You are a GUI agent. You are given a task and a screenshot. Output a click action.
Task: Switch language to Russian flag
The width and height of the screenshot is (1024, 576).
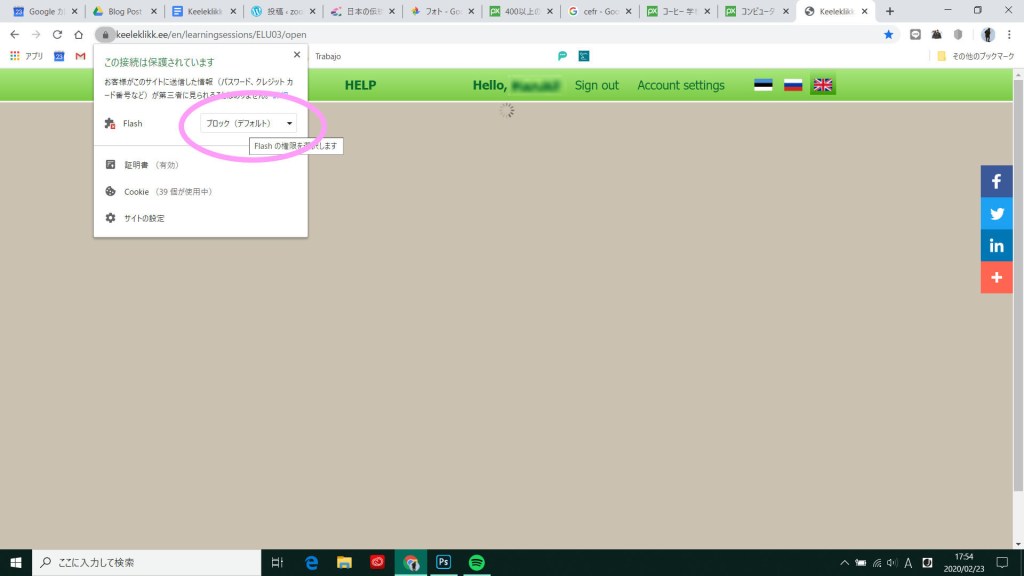(793, 85)
